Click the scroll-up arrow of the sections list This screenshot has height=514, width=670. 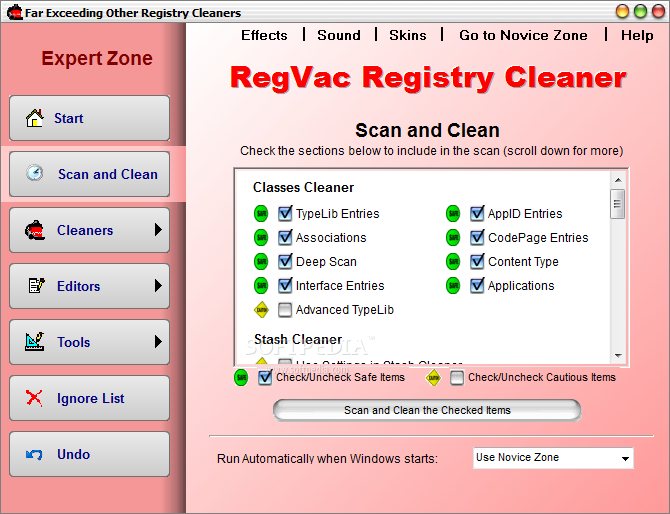click(618, 180)
